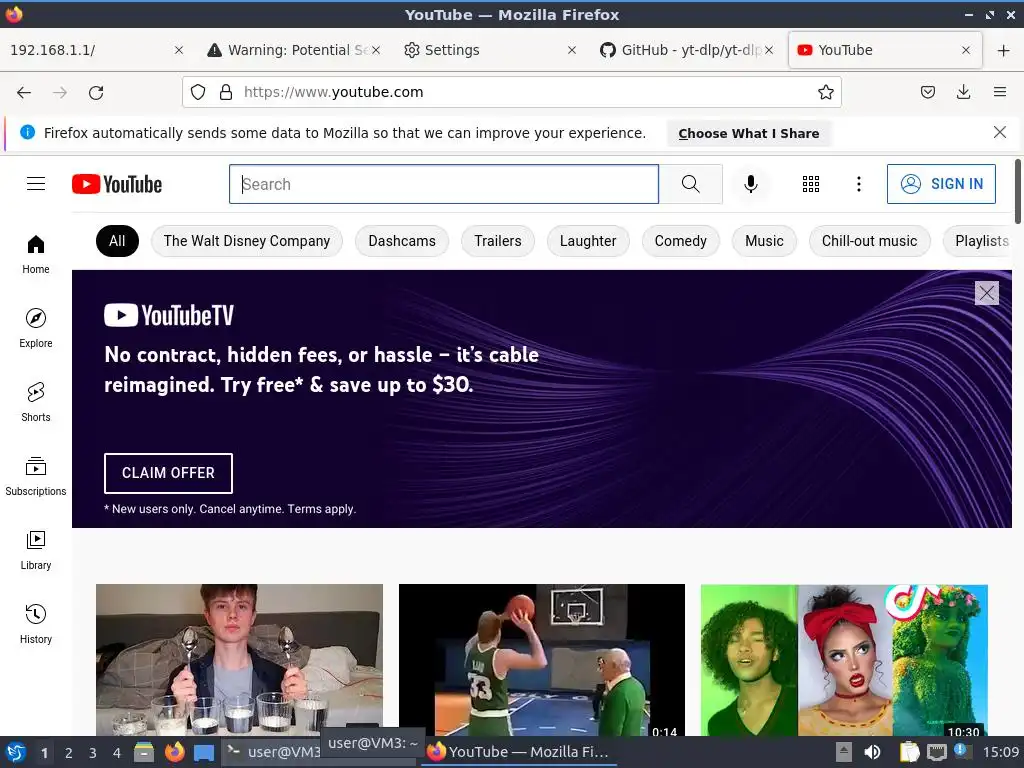Click the YouTube logo
Screen dimensions: 1024x768
coord(117,184)
